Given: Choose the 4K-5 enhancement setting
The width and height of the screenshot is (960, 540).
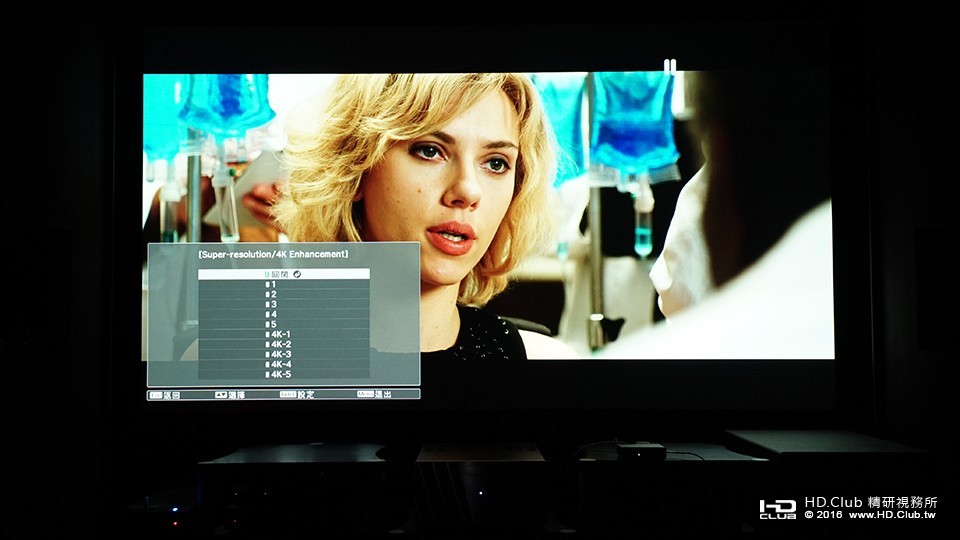Looking at the screenshot, I should click(x=283, y=374).
